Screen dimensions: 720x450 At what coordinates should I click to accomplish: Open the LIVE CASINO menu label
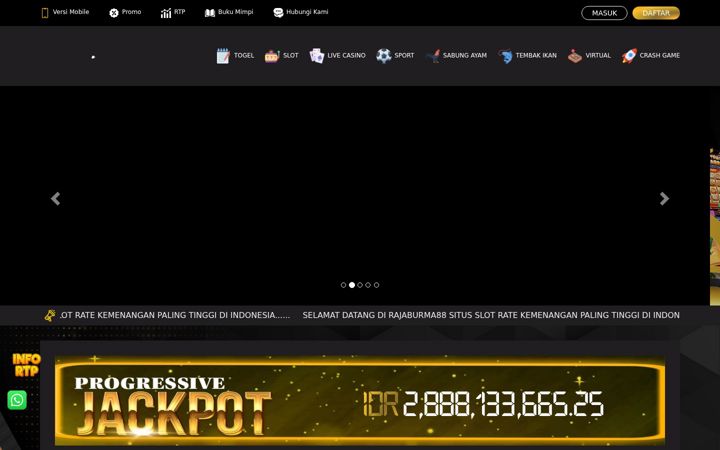347,56
